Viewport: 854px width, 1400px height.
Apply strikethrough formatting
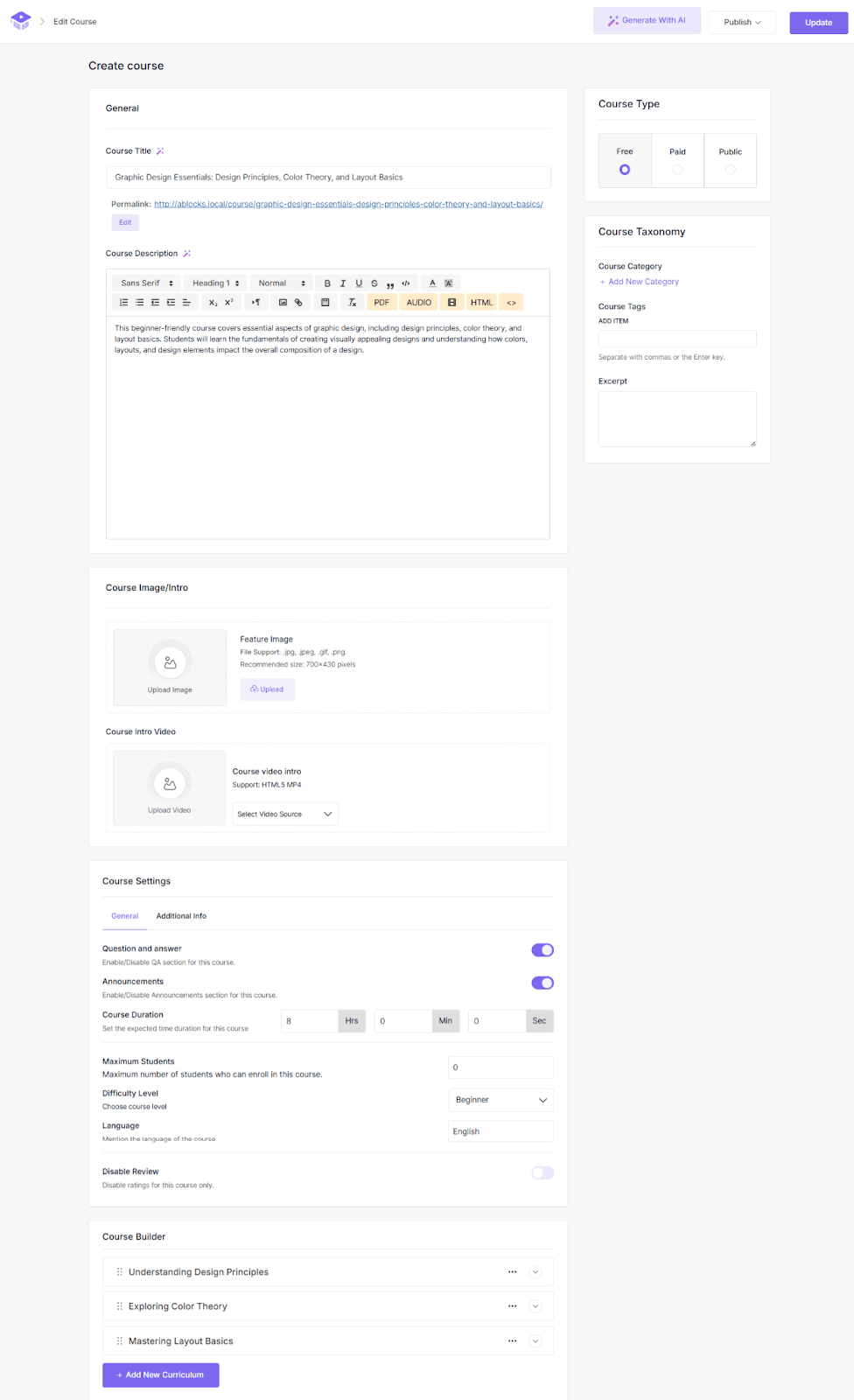click(374, 283)
